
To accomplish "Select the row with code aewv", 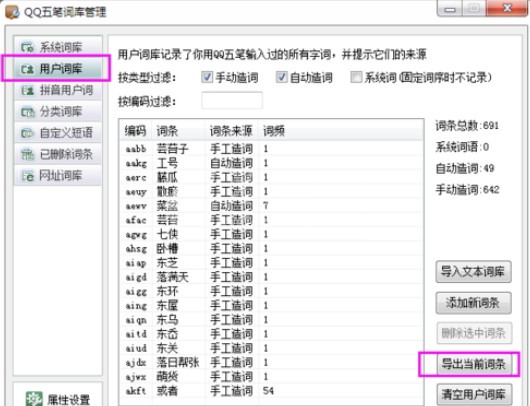I will [x=271, y=206].
